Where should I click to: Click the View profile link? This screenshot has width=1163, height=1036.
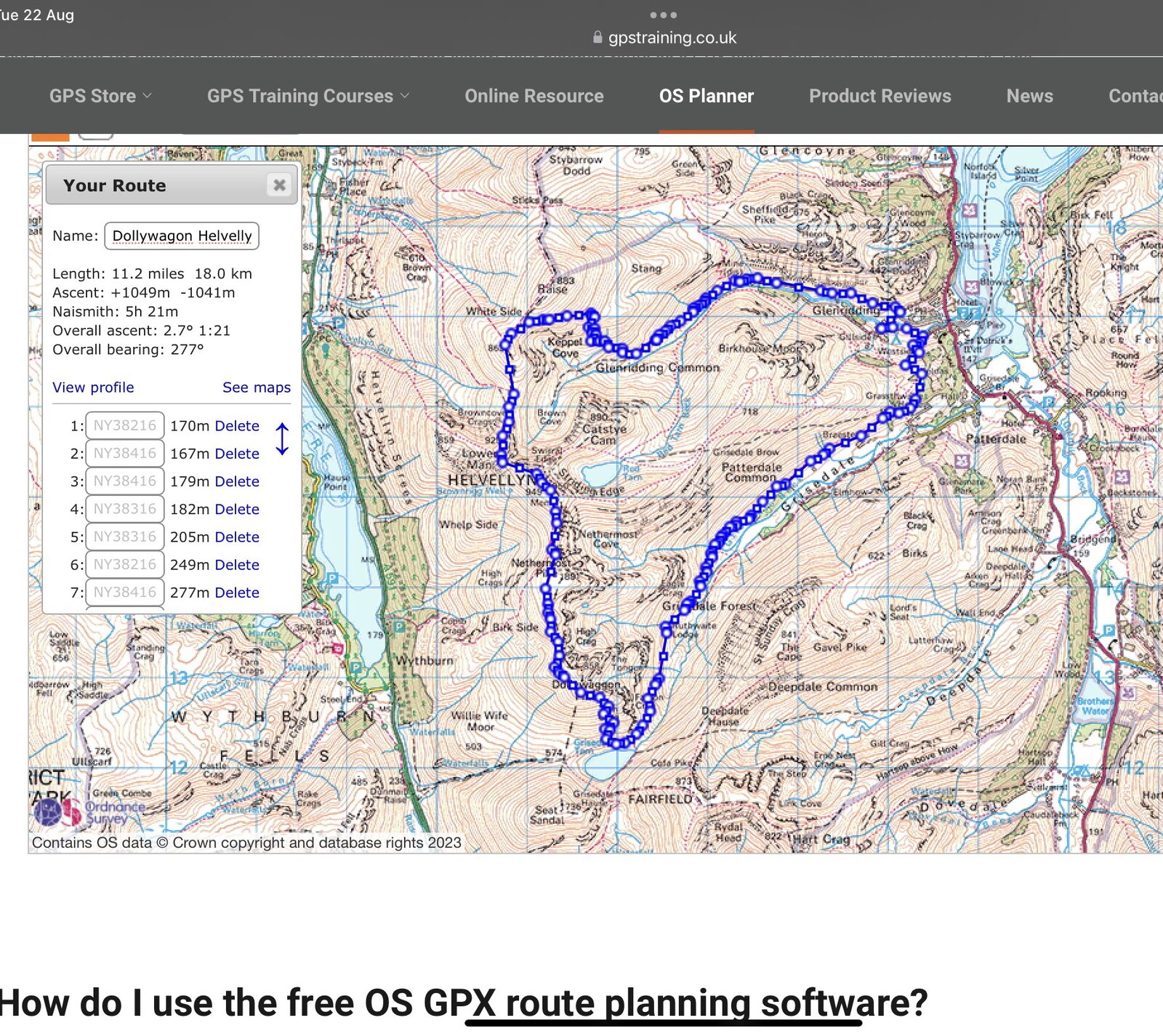coord(93,388)
